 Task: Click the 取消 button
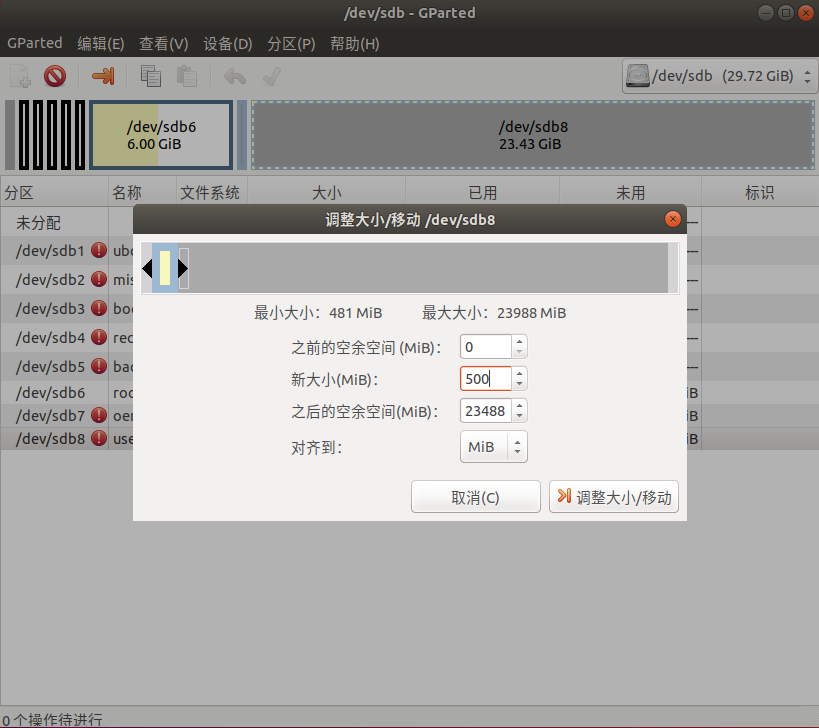click(x=475, y=497)
